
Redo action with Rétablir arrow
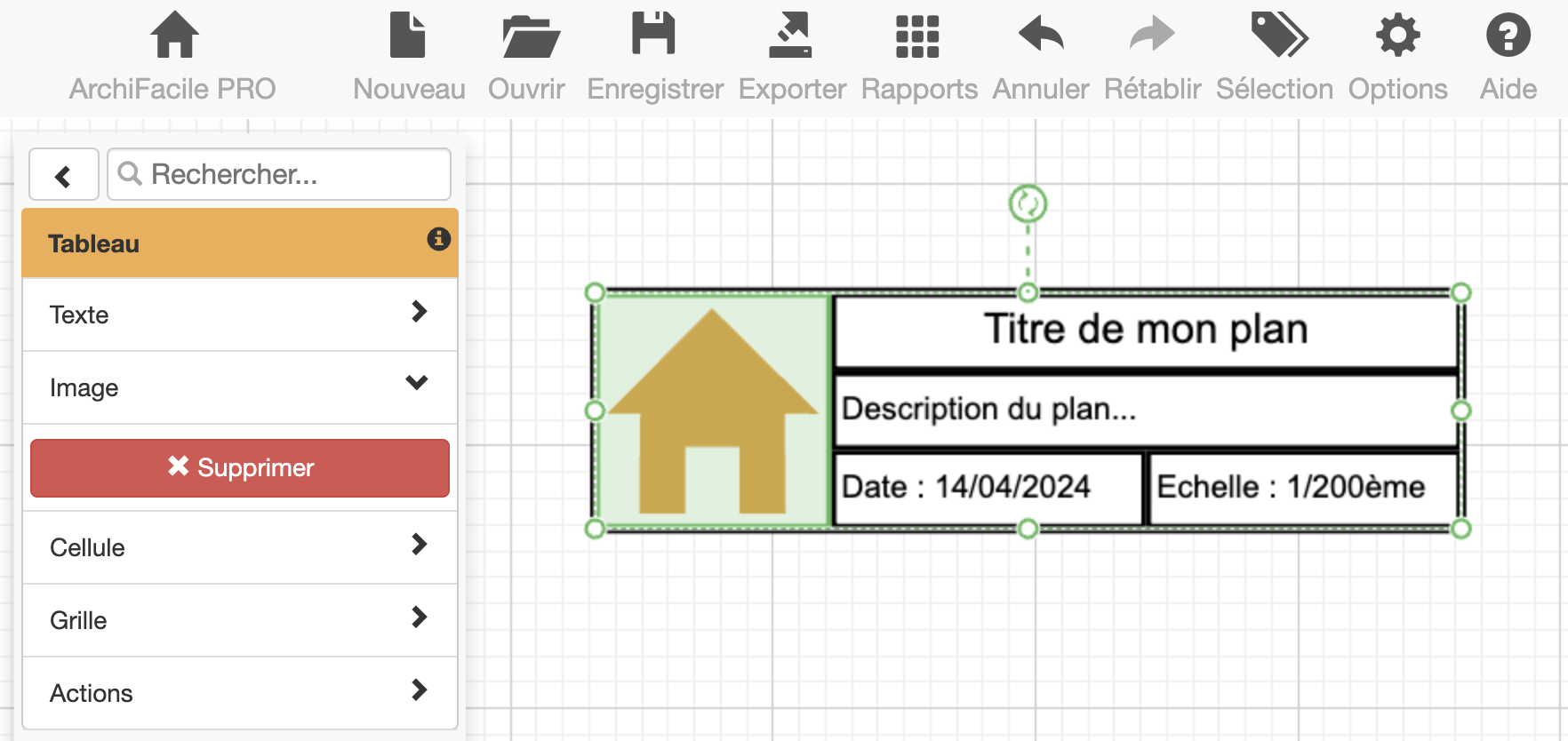(x=1151, y=36)
